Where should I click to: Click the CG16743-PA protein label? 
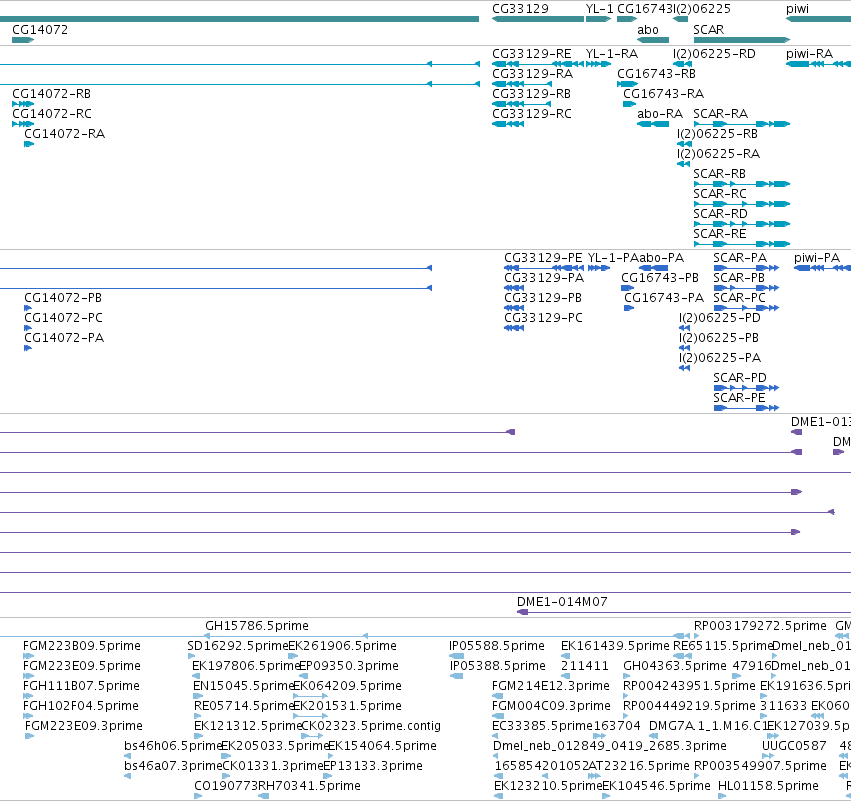(664, 298)
